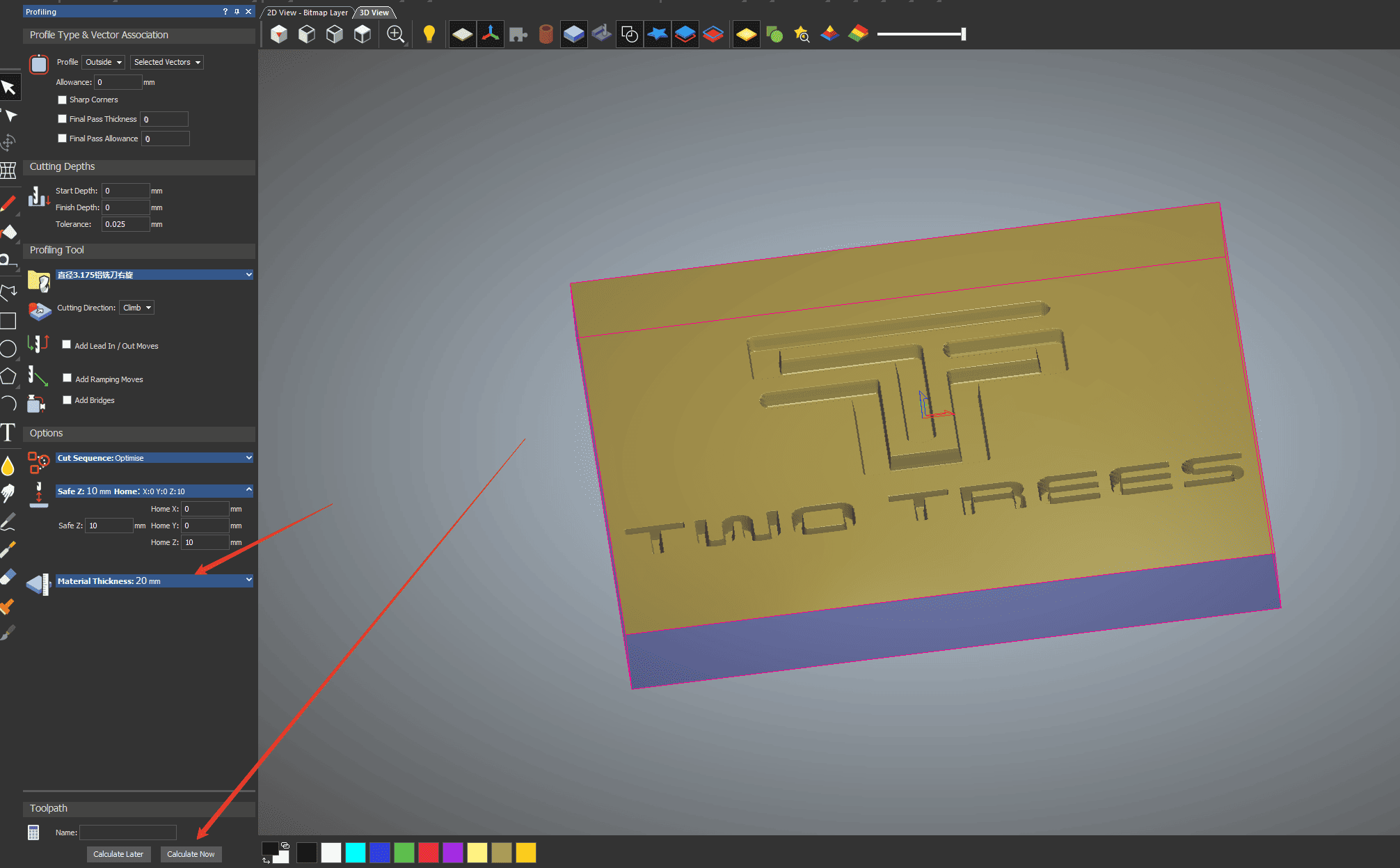The height and width of the screenshot is (868, 1400).
Task: Click the puzzle piece assembly icon
Action: (x=518, y=34)
